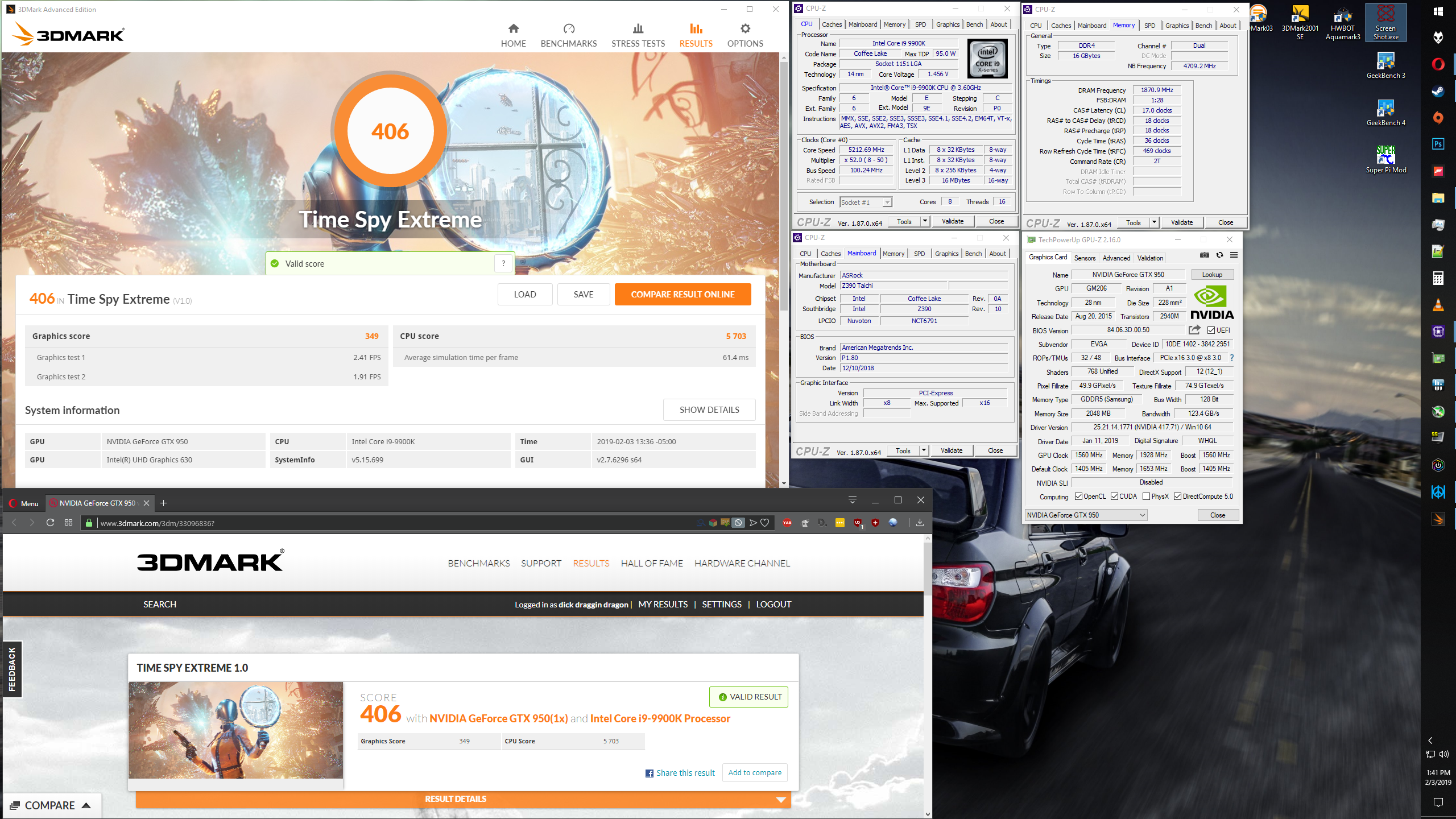
Task: Click Validate in CPU-Z Memory window
Action: pos(1182,222)
